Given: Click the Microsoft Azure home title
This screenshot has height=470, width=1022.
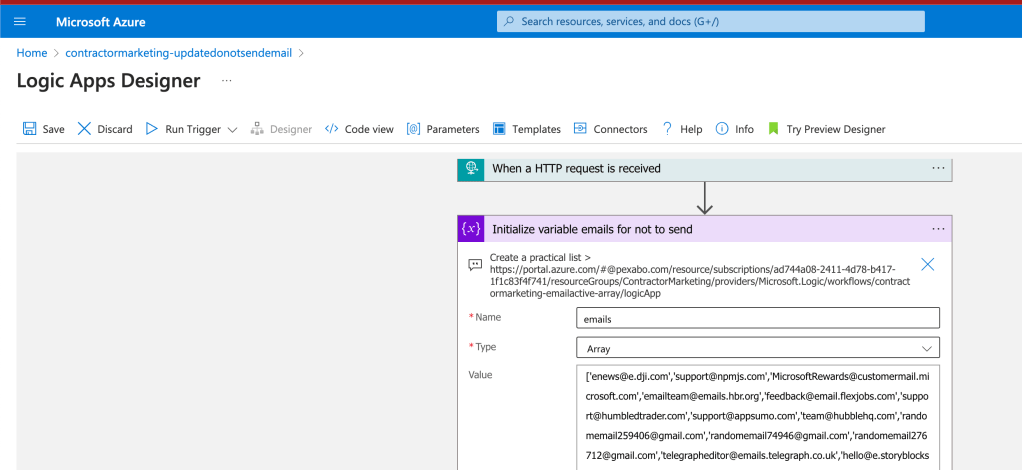Looking at the screenshot, I should pyautogui.click(x=100, y=22).
